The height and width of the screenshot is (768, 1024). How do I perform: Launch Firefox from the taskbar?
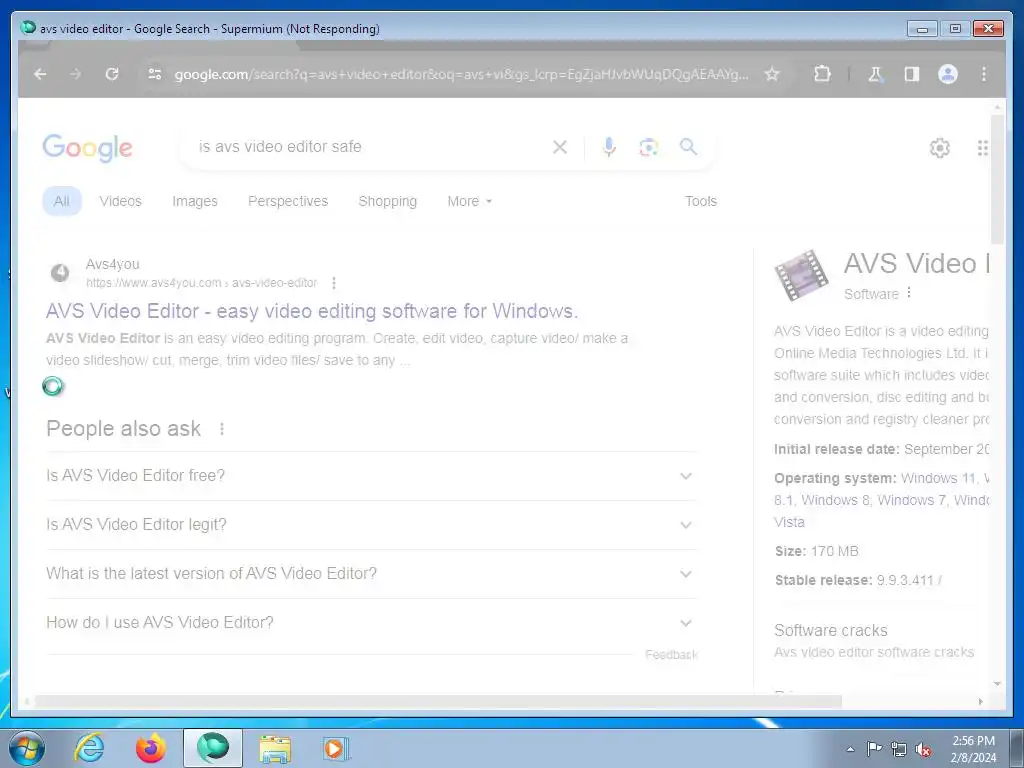150,748
